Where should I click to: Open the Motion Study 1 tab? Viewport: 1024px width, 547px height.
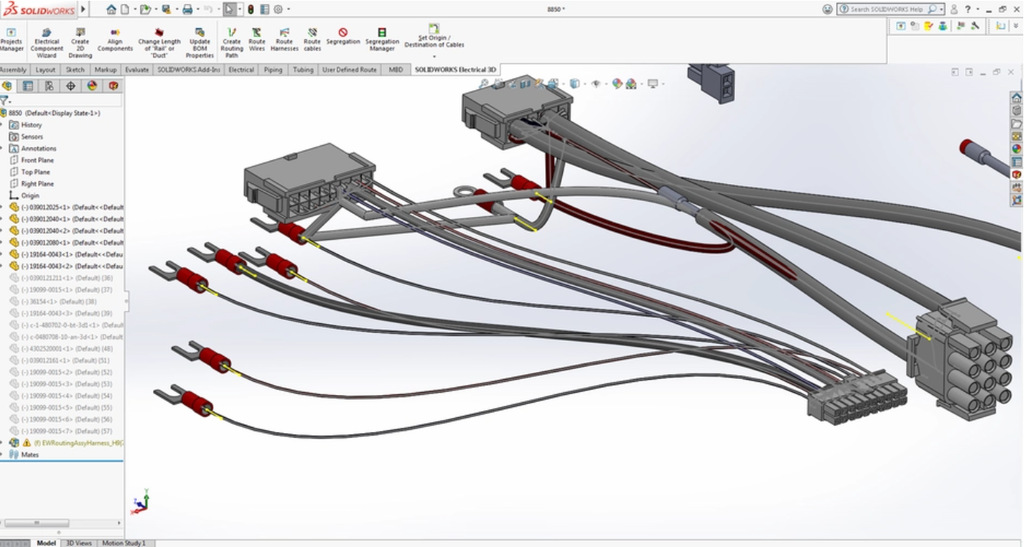coord(124,542)
